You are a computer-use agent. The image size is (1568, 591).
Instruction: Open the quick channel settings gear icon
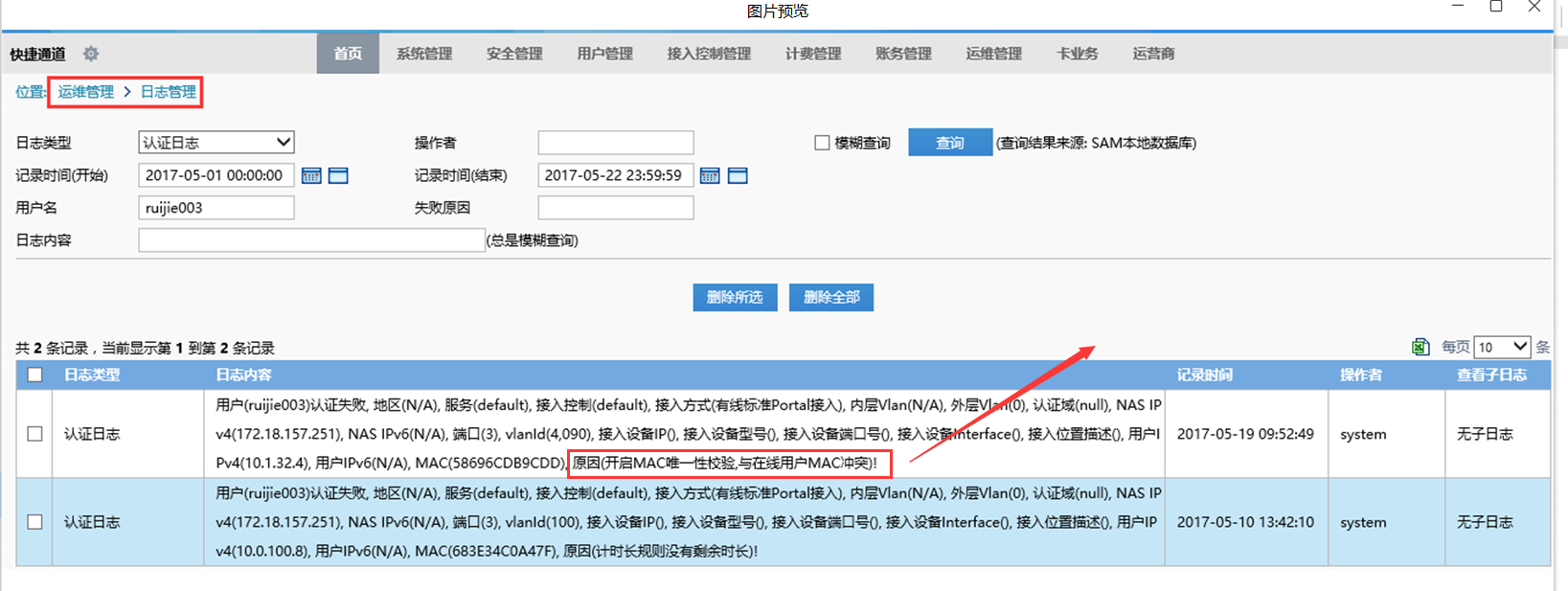point(91,54)
